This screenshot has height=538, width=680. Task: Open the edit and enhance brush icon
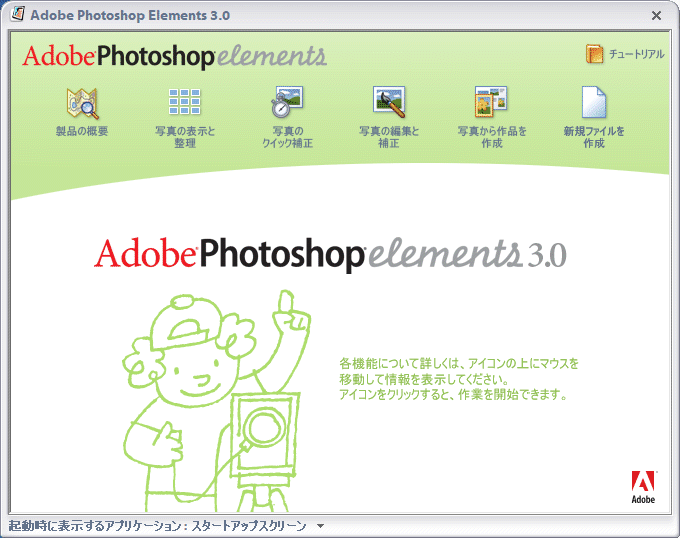[389, 102]
